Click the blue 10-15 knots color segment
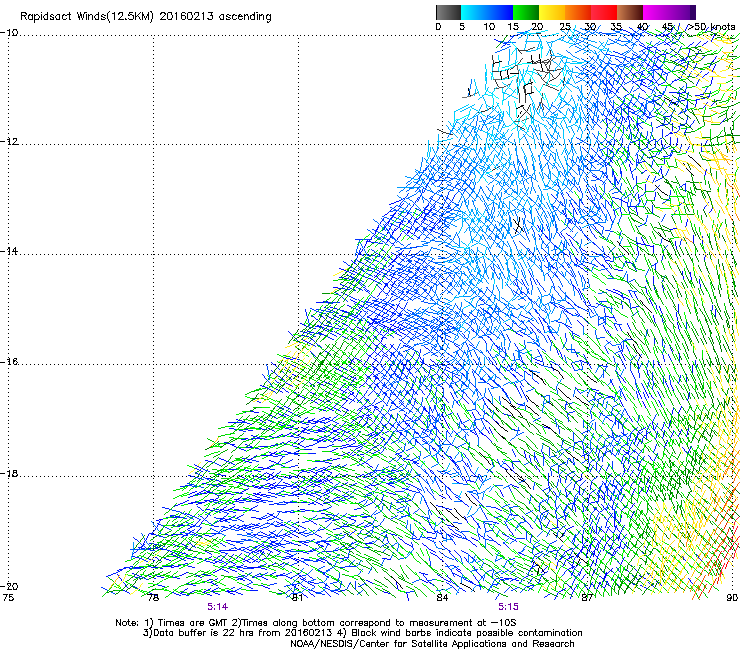 (x=500, y=12)
